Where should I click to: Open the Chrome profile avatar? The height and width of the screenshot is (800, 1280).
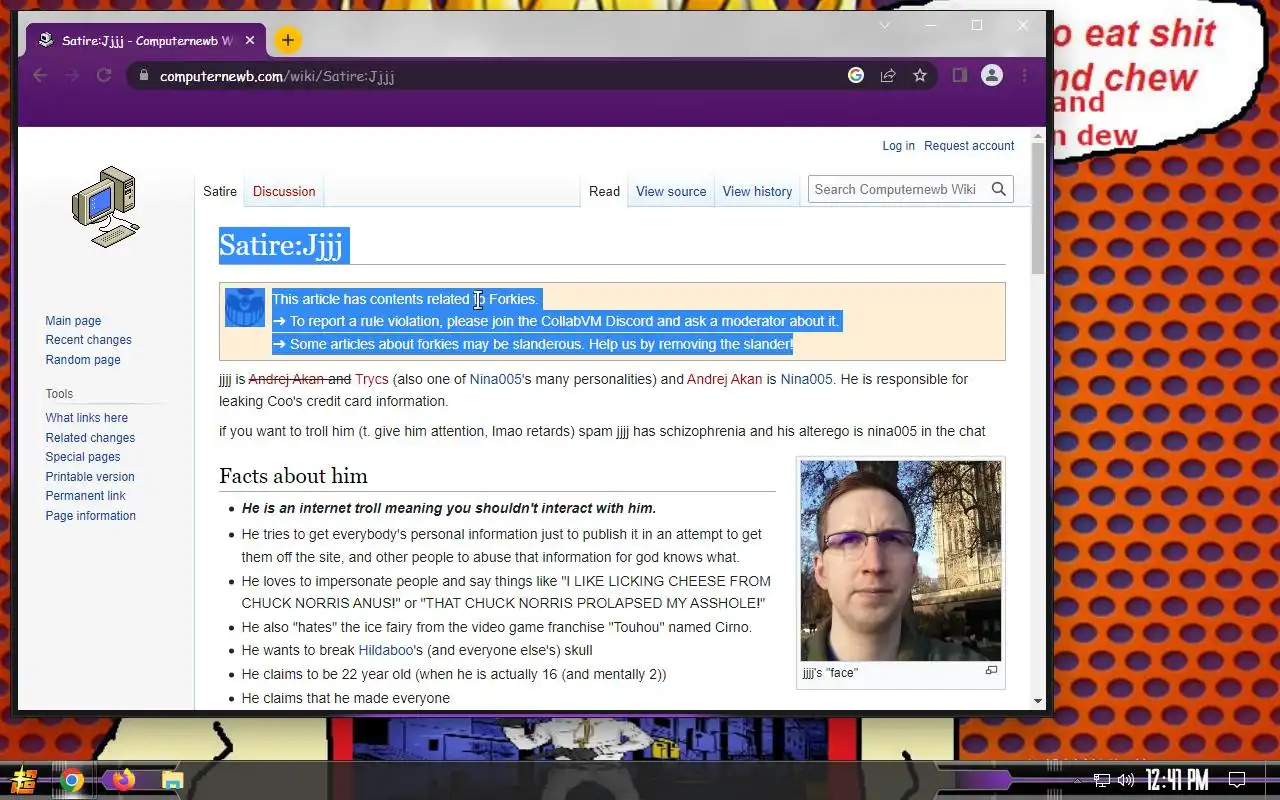coord(992,75)
